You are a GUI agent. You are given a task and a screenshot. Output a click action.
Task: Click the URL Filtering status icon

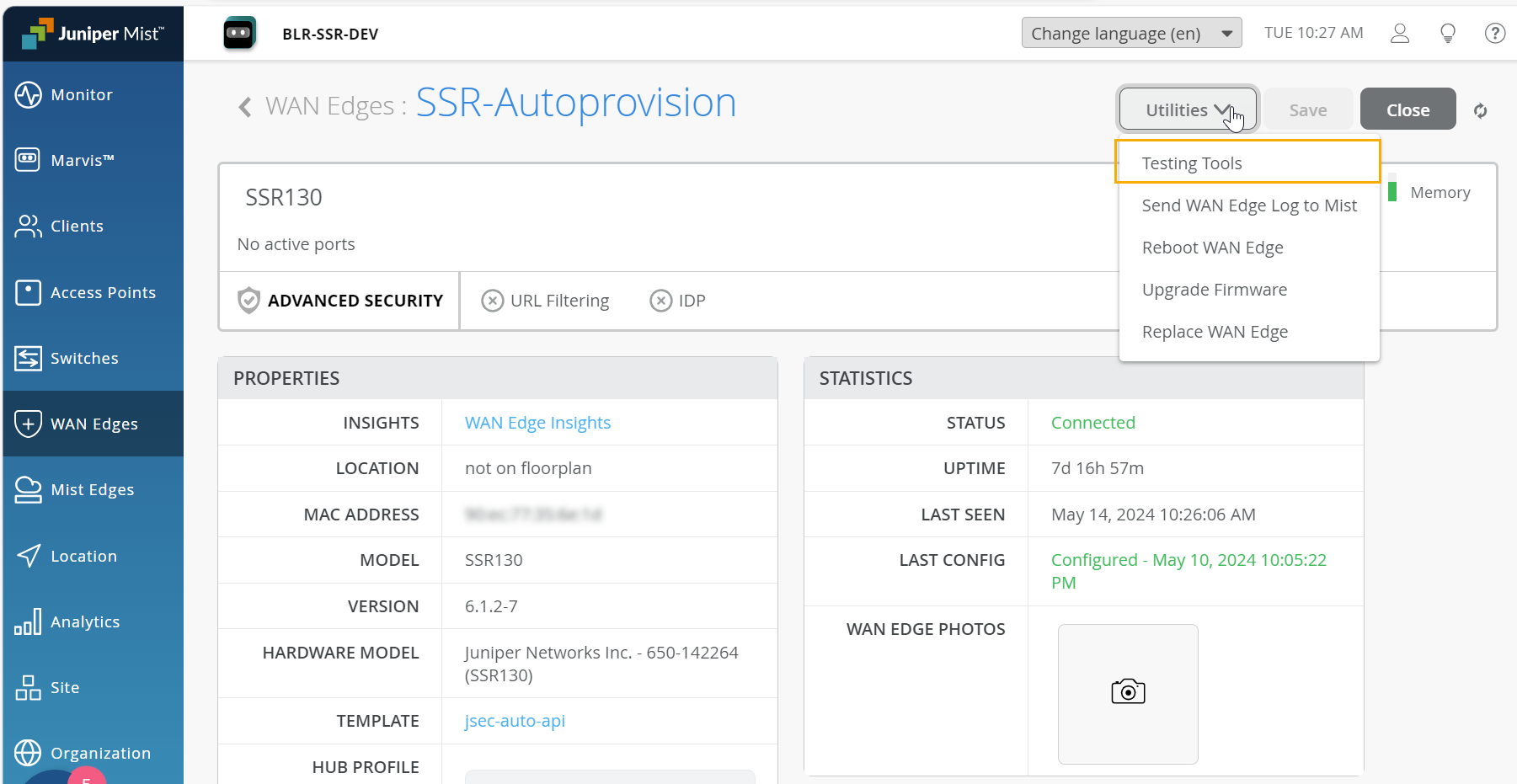pos(492,301)
